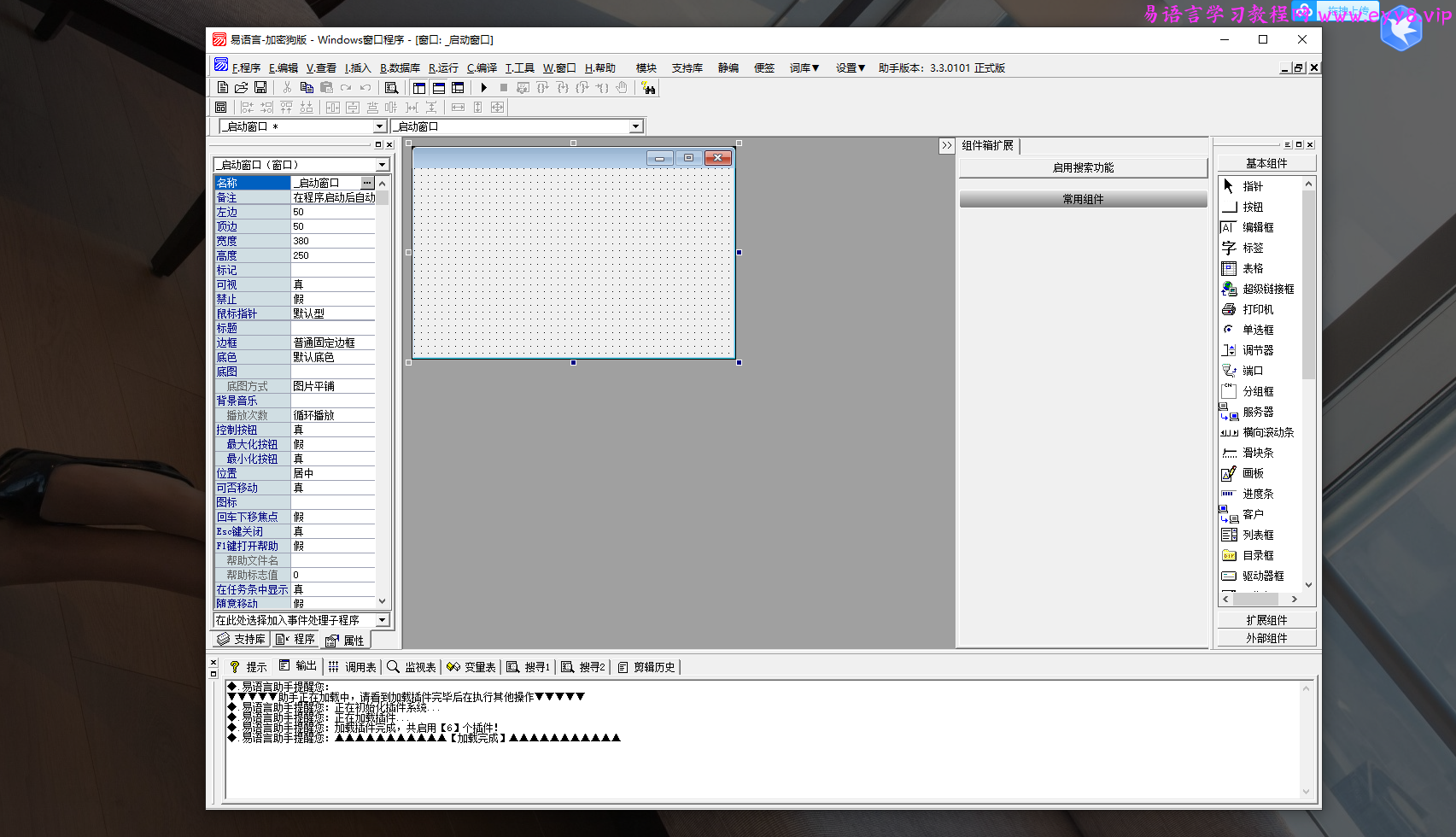Viewport: 1456px width, 837px height.
Task: Toggle the work-folder panel layout icon
Action: pos(419,88)
